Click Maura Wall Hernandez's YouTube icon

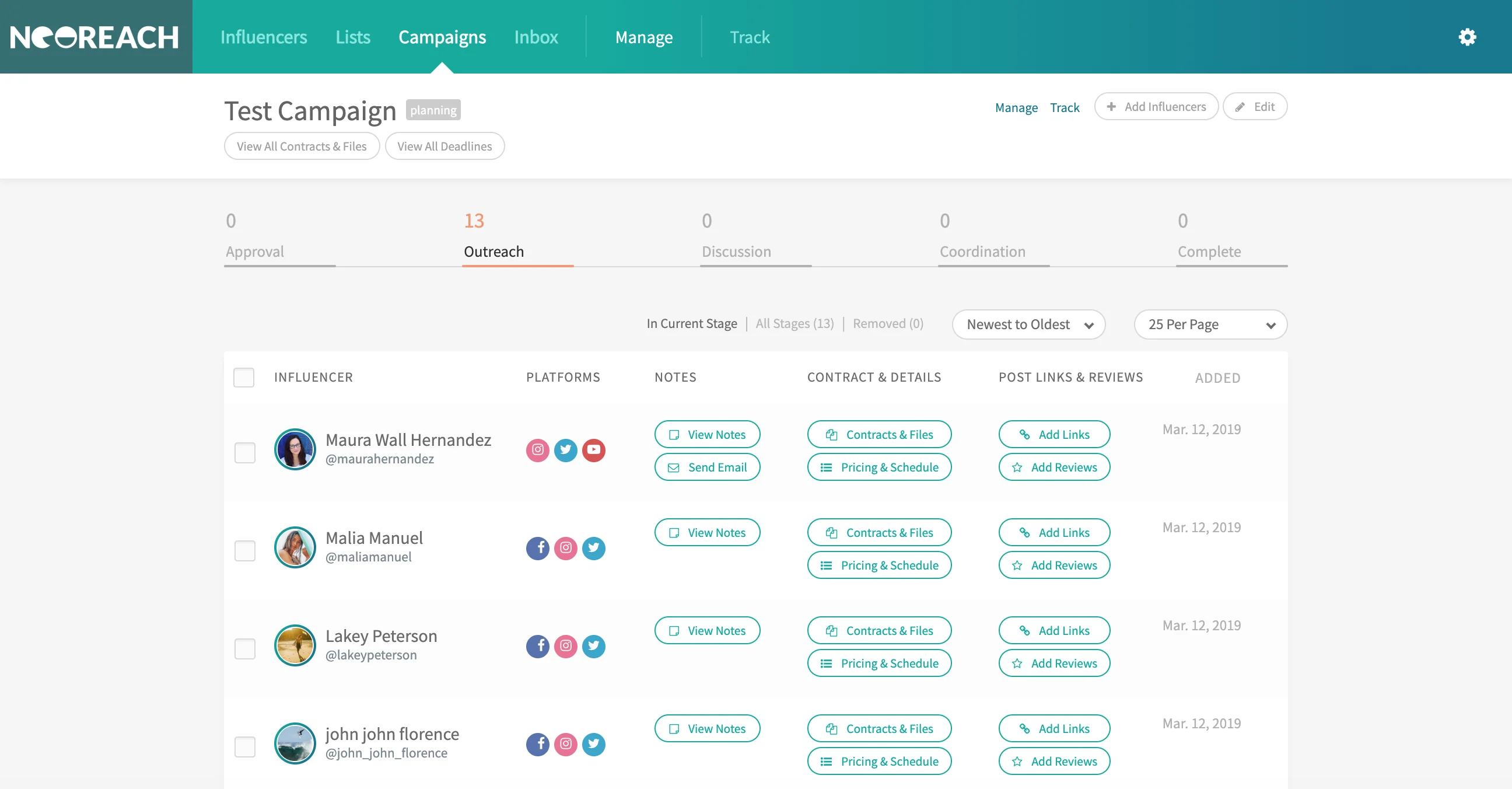(593, 451)
